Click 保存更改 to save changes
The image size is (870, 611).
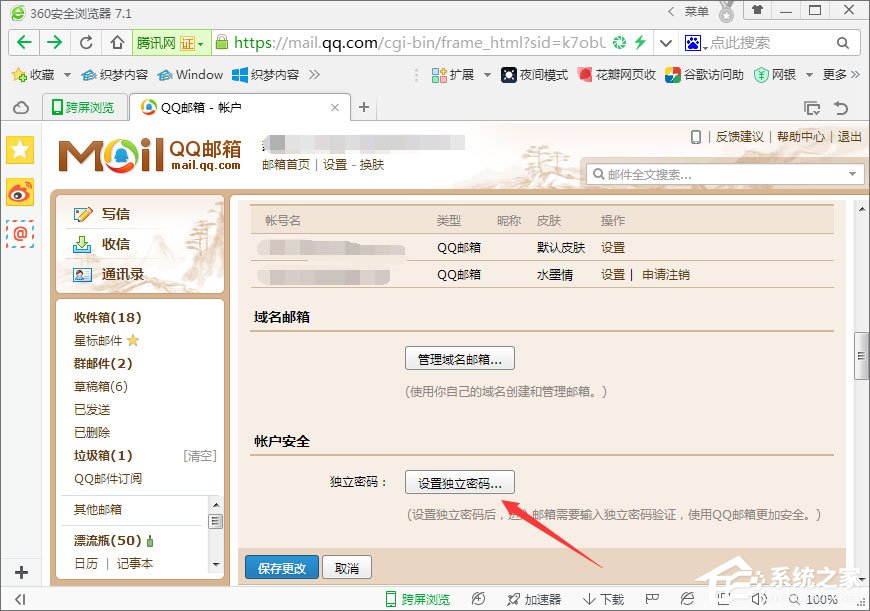coord(281,567)
